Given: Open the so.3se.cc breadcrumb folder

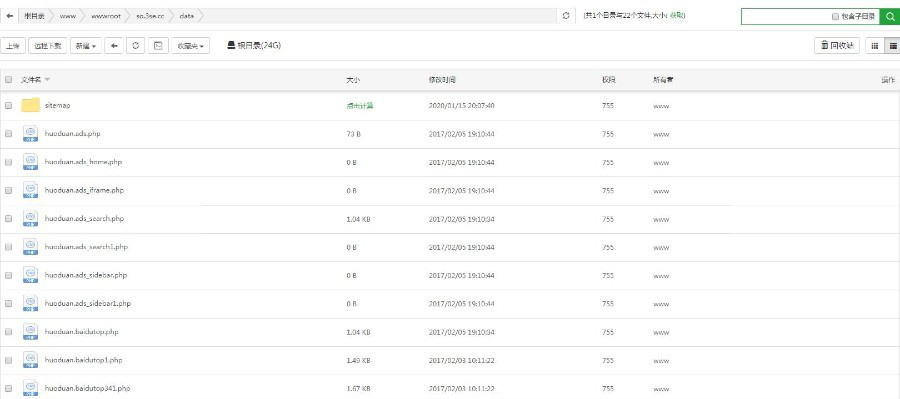Looking at the screenshot, I should [x=150, y=16].
